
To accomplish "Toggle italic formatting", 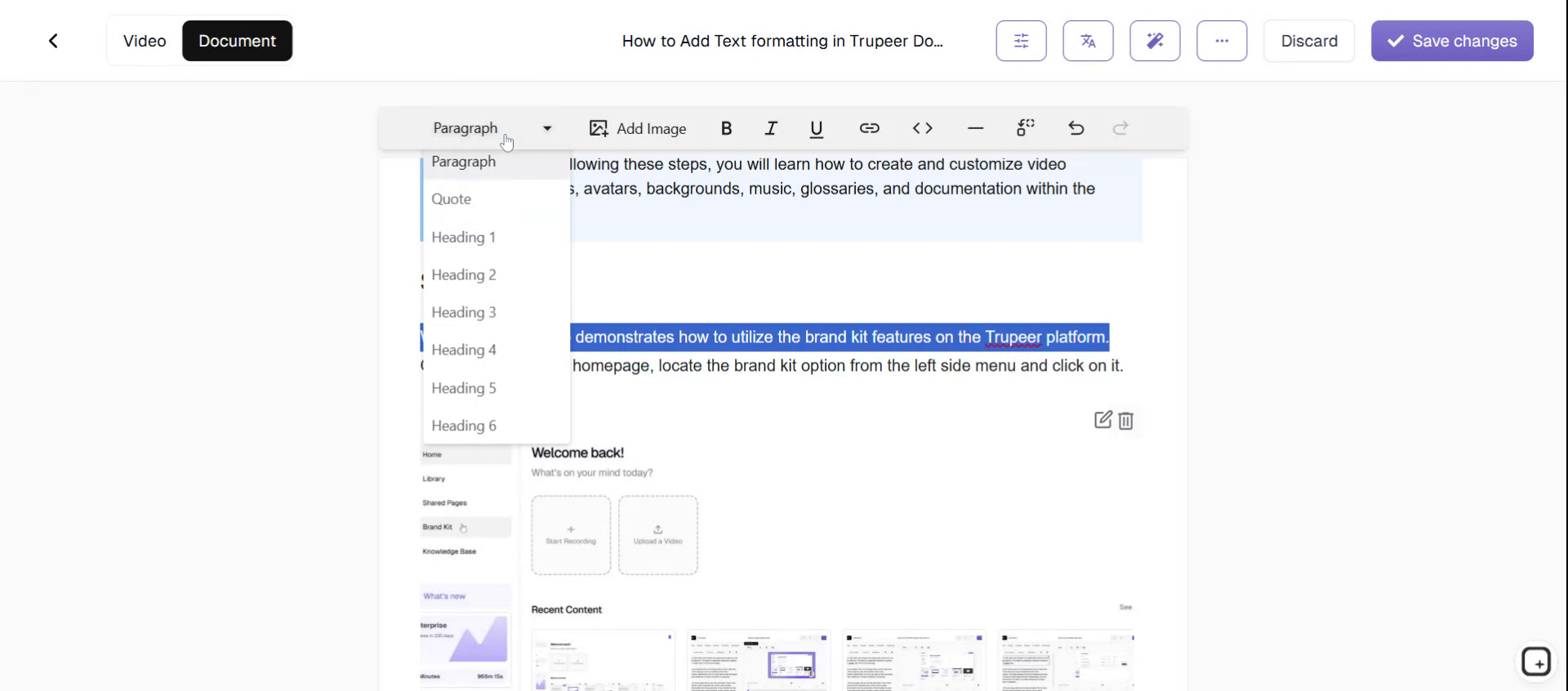I will (x=771, y=128).
